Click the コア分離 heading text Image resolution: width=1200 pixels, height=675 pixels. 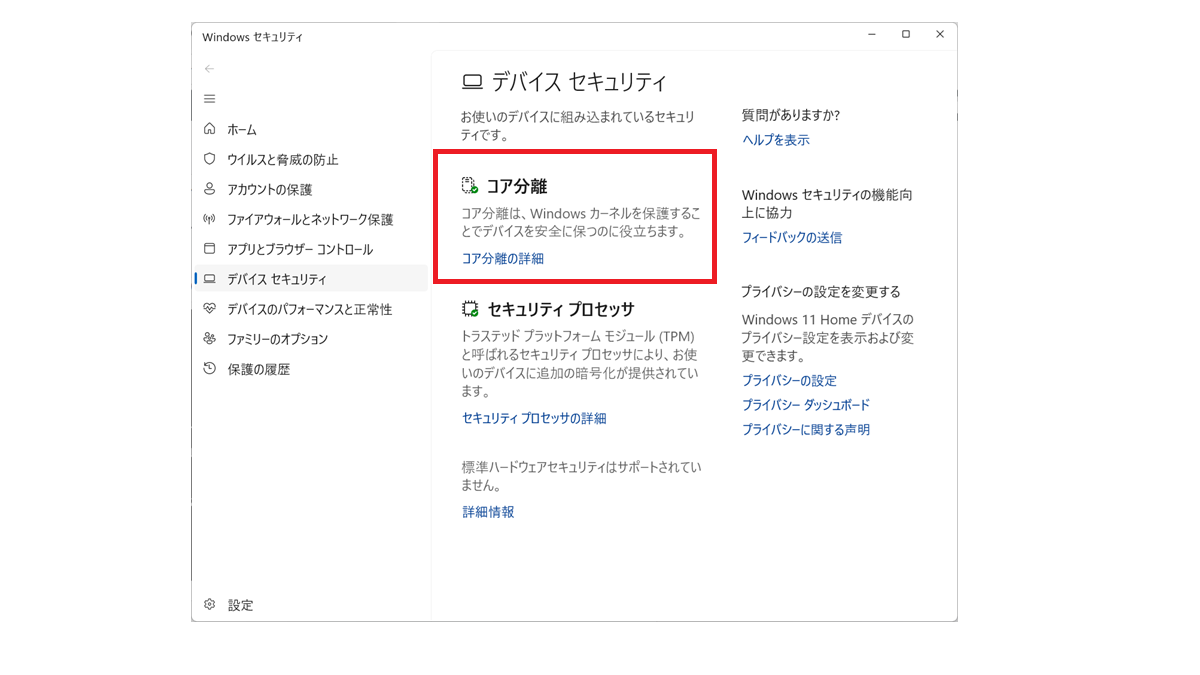coord(517,187)
